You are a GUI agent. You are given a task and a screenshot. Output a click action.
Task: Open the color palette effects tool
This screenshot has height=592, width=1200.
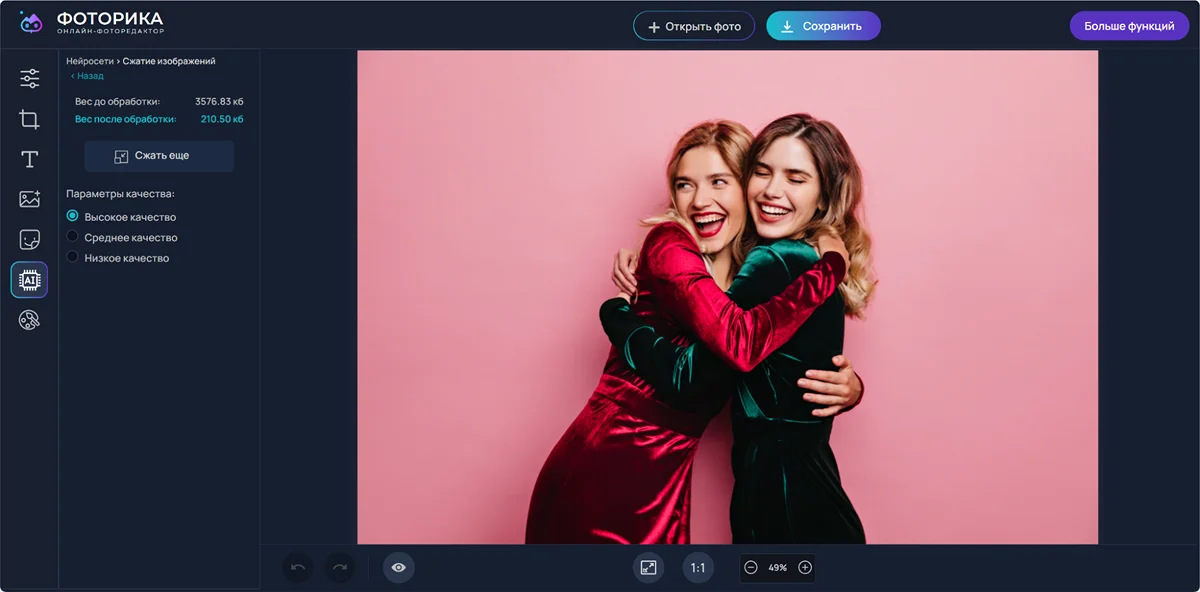tap(29, 320)
